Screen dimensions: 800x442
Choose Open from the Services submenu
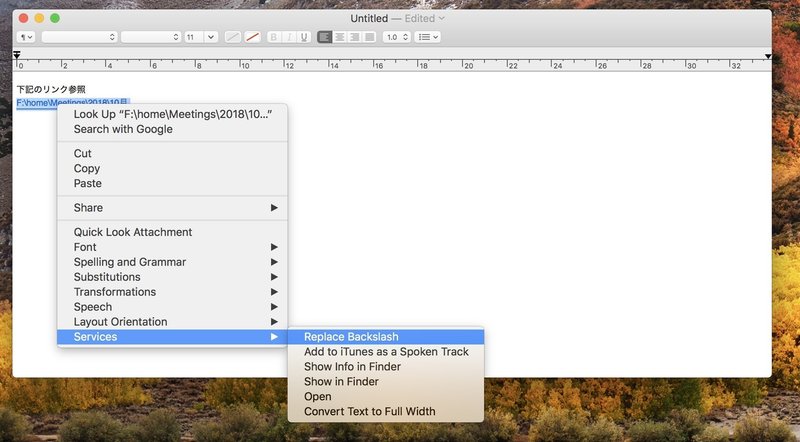386,397
